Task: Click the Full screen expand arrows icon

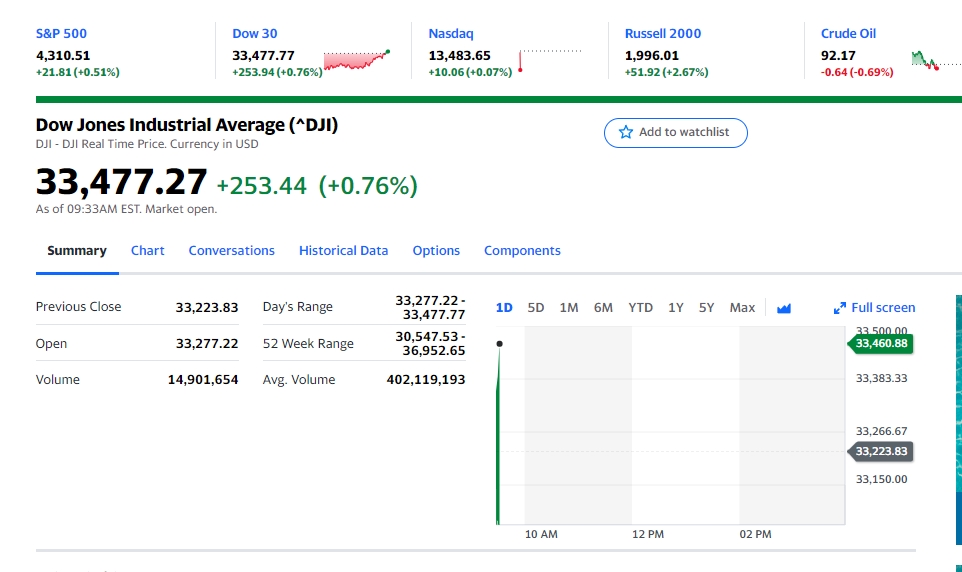Action: point(839,308)
